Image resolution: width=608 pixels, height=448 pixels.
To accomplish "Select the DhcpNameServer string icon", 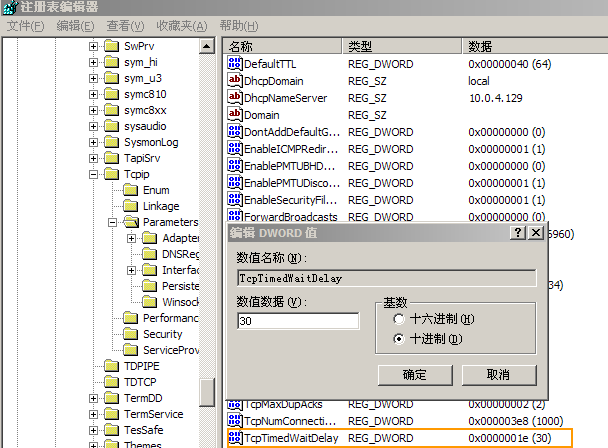I will point(236,98).
